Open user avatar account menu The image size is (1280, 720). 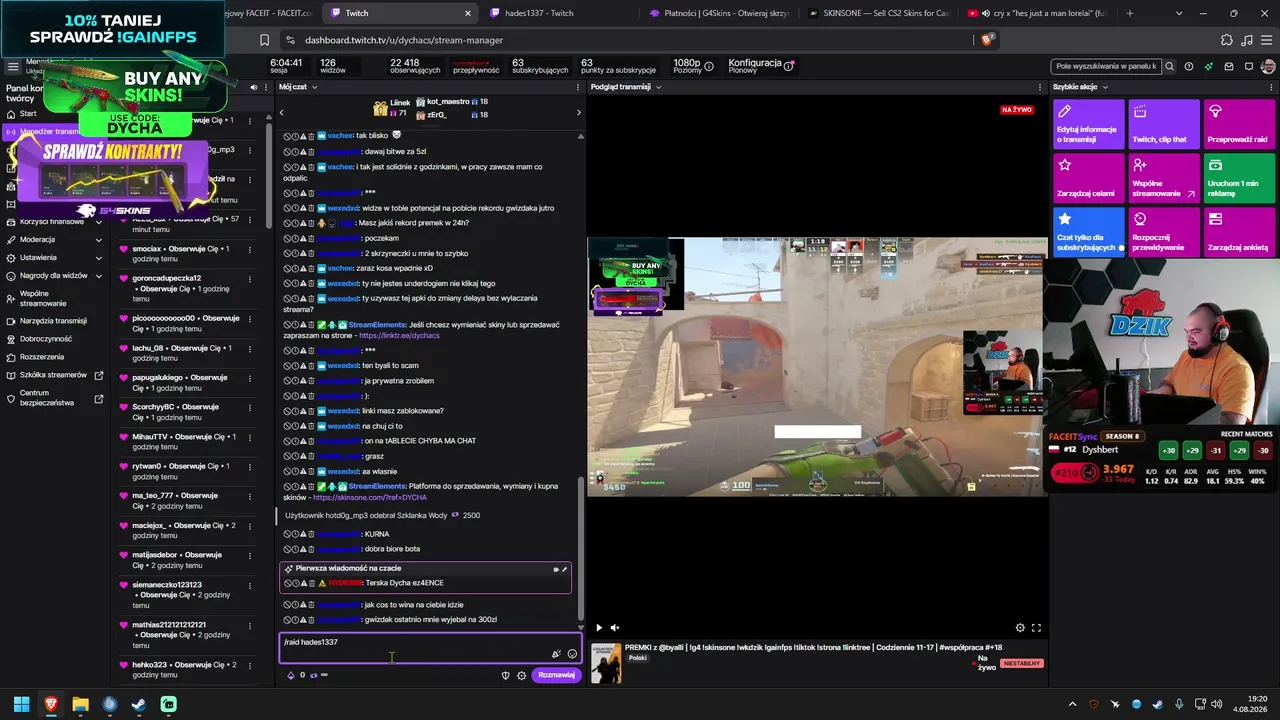[x=1269, y=66]
